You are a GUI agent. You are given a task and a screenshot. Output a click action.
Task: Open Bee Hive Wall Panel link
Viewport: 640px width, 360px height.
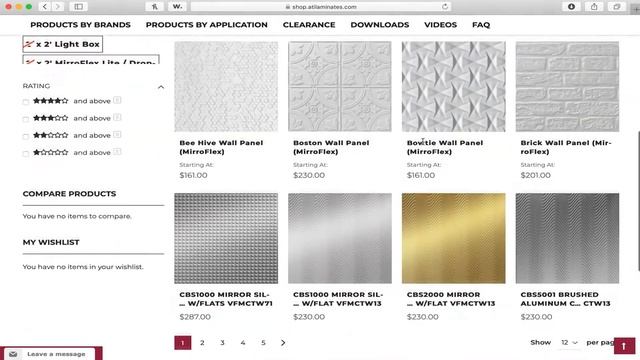point(221,147)
